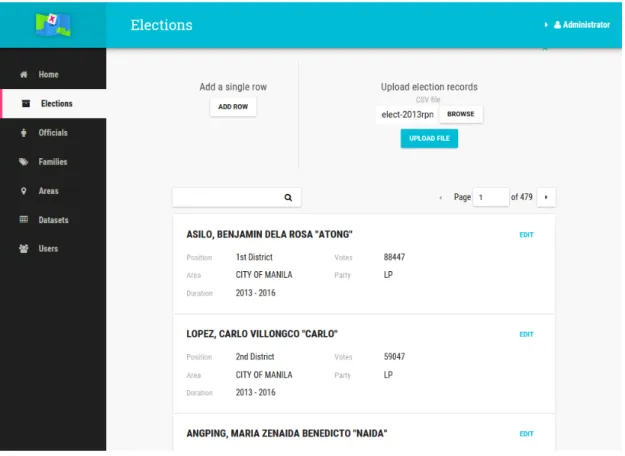Click the name LOPEZ, CARLO VILLONGCO "CARLO"
The width and height of the screenshot is (625, 456).
[262, 334]
